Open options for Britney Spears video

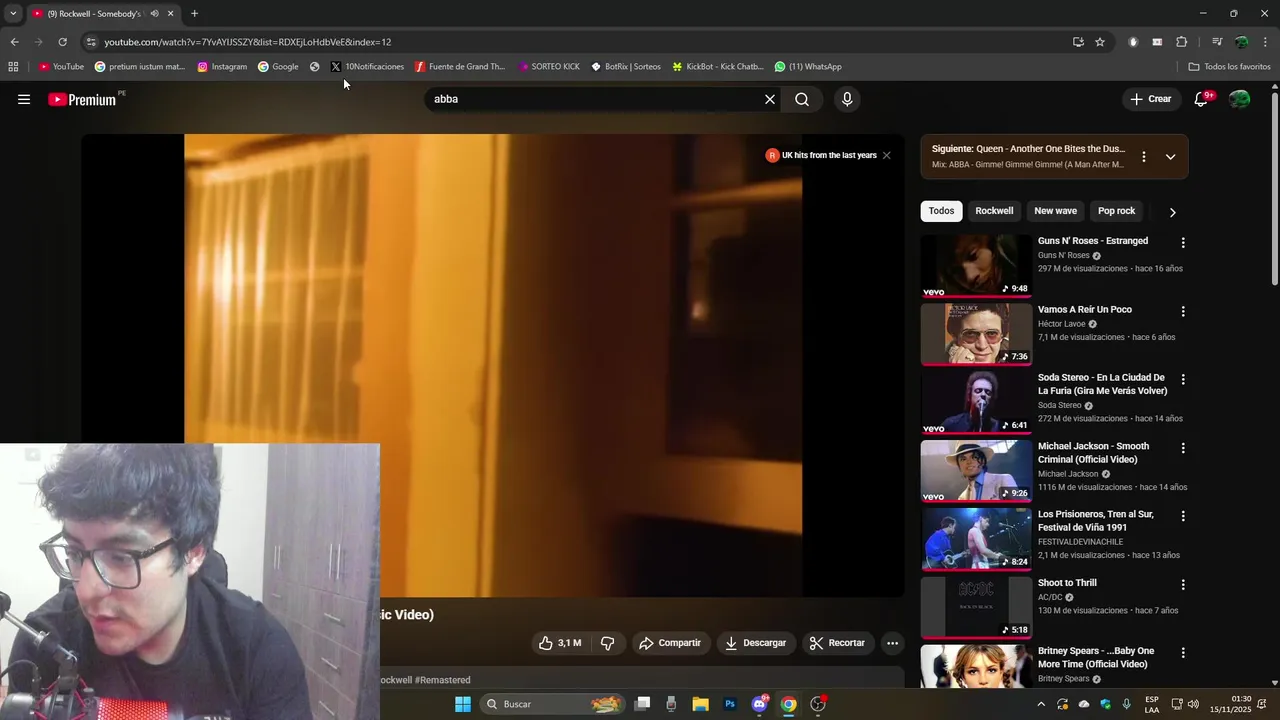1183,653
